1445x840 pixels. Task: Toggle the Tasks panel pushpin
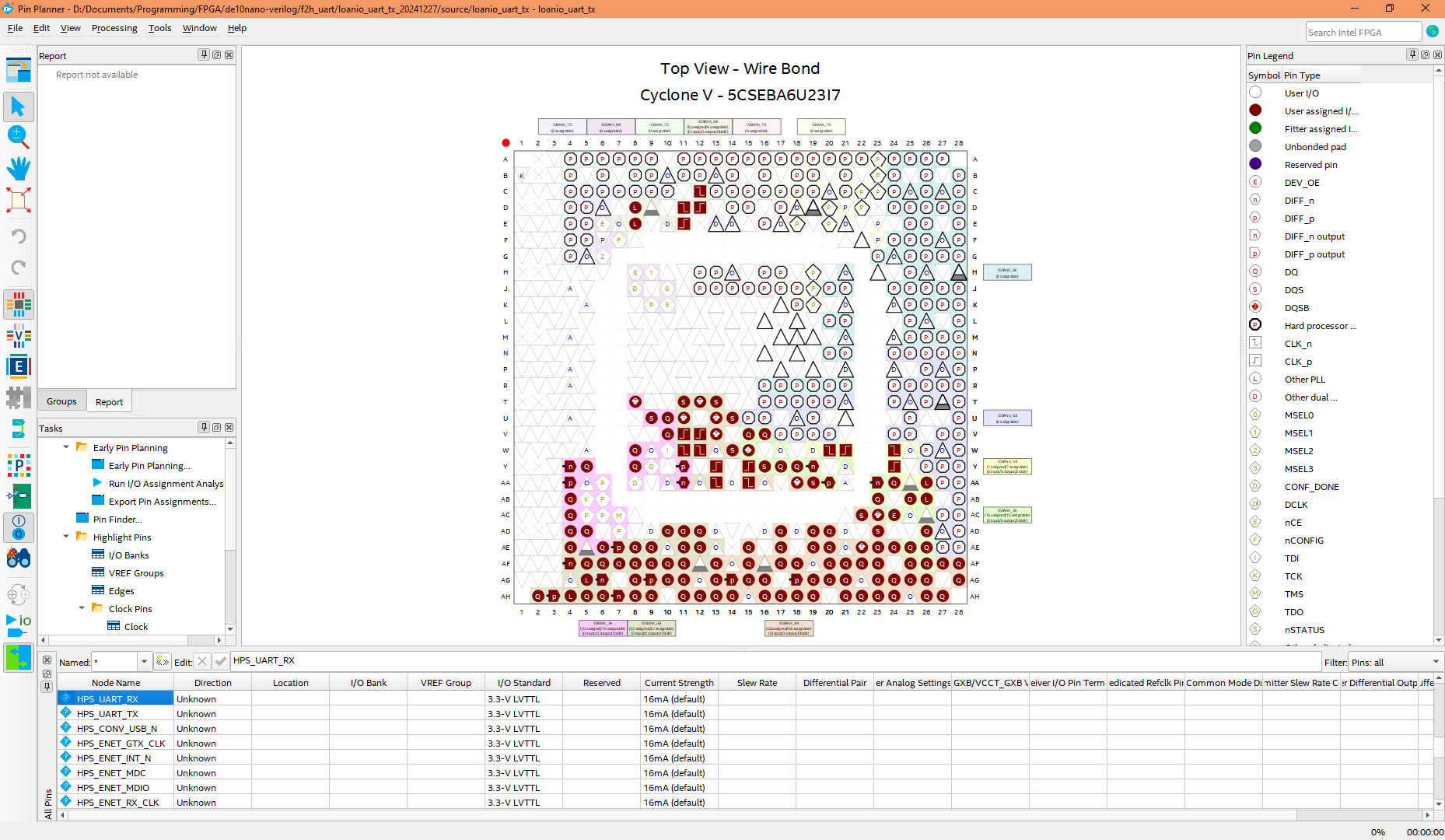tap(204, 428)
